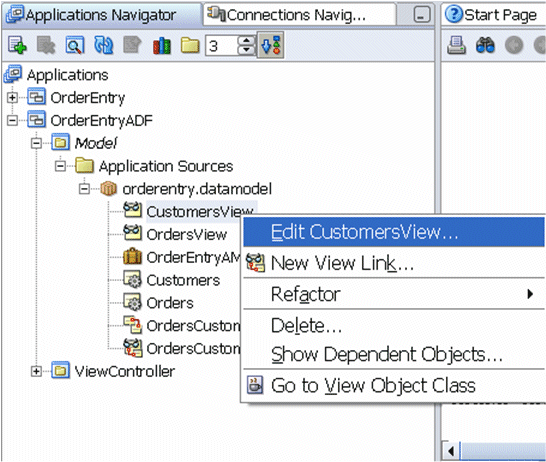Expand the OrderEntry application node
546x462 pixels.
[12, 98]
